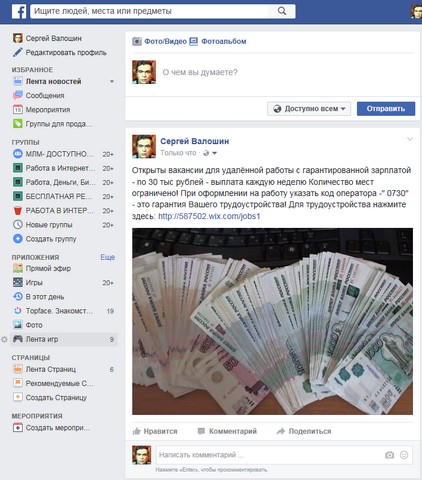Like the post with Нравится
The width and height of the screenshot is (422, 480).
(155, 431)
